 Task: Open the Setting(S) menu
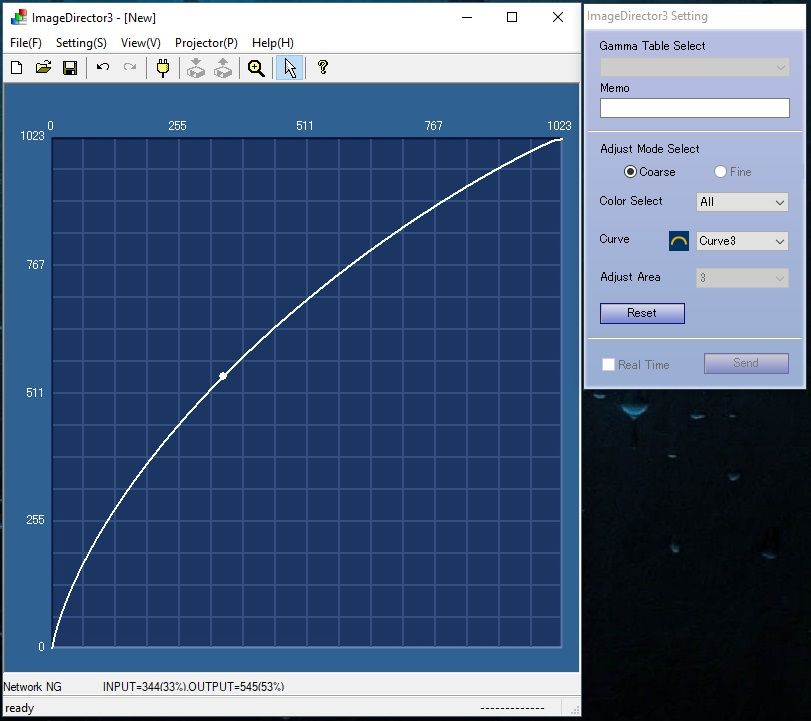point(81,43)
